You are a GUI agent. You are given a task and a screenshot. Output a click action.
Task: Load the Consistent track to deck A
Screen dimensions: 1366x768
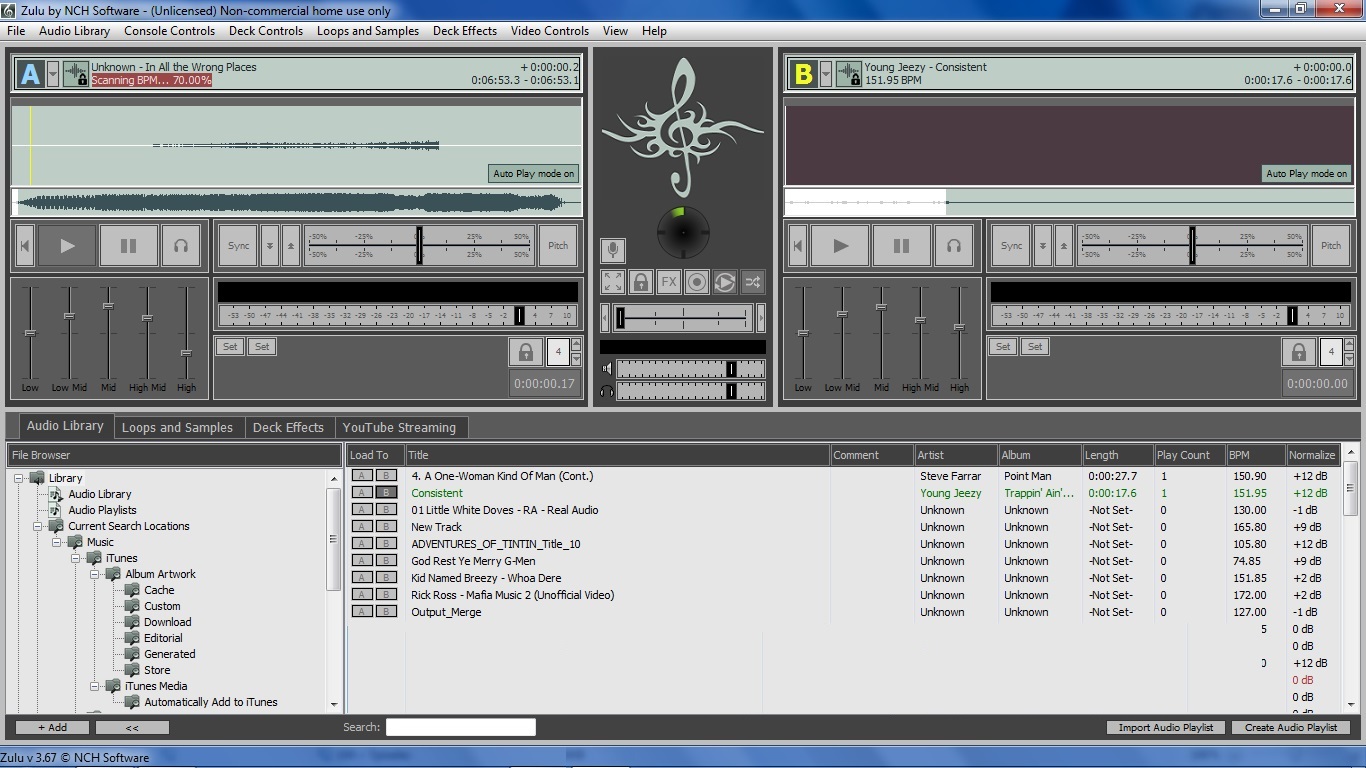[x=361, y=493]
